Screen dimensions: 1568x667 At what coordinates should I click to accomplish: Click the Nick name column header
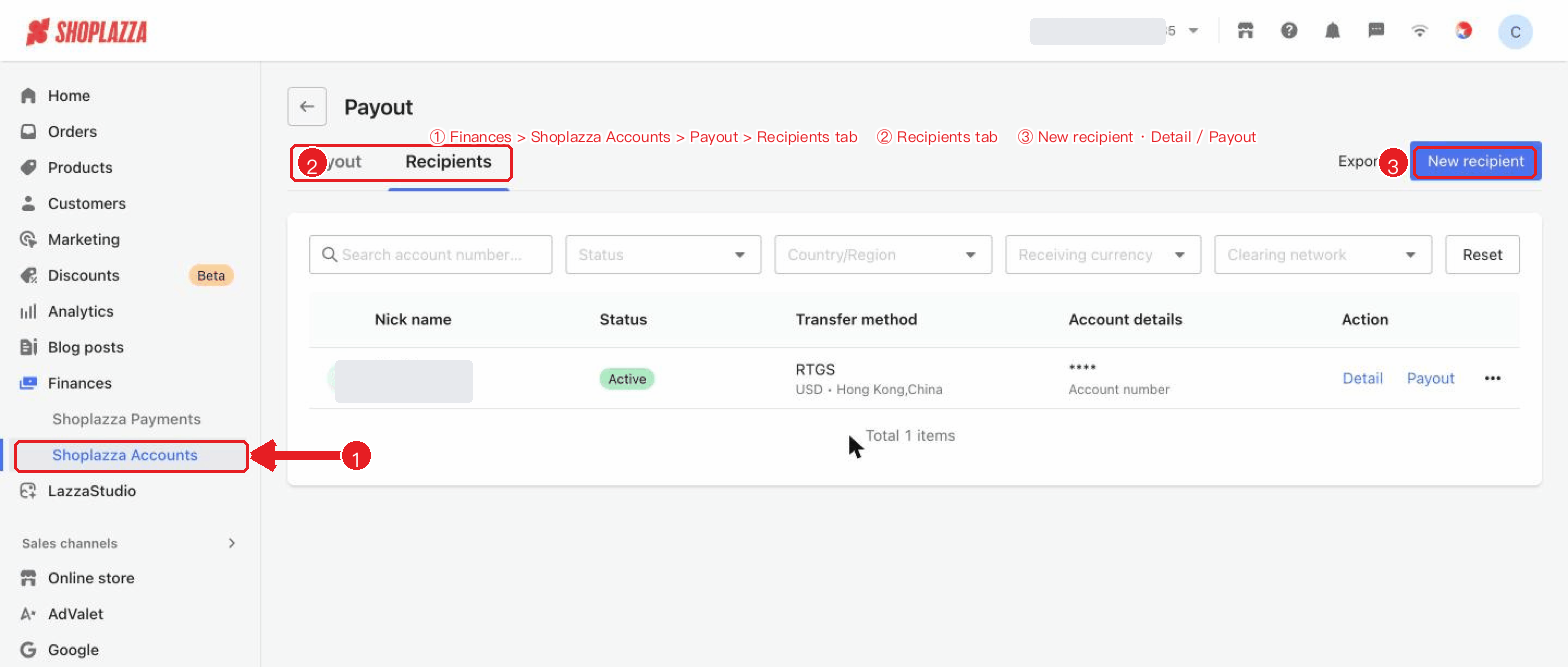coord(413,320)
